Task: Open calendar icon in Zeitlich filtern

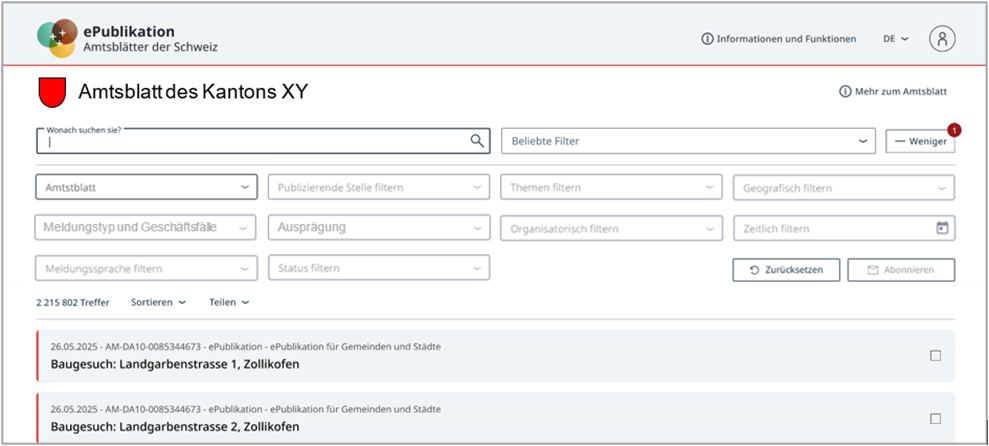Action: (x=941, y=228)
